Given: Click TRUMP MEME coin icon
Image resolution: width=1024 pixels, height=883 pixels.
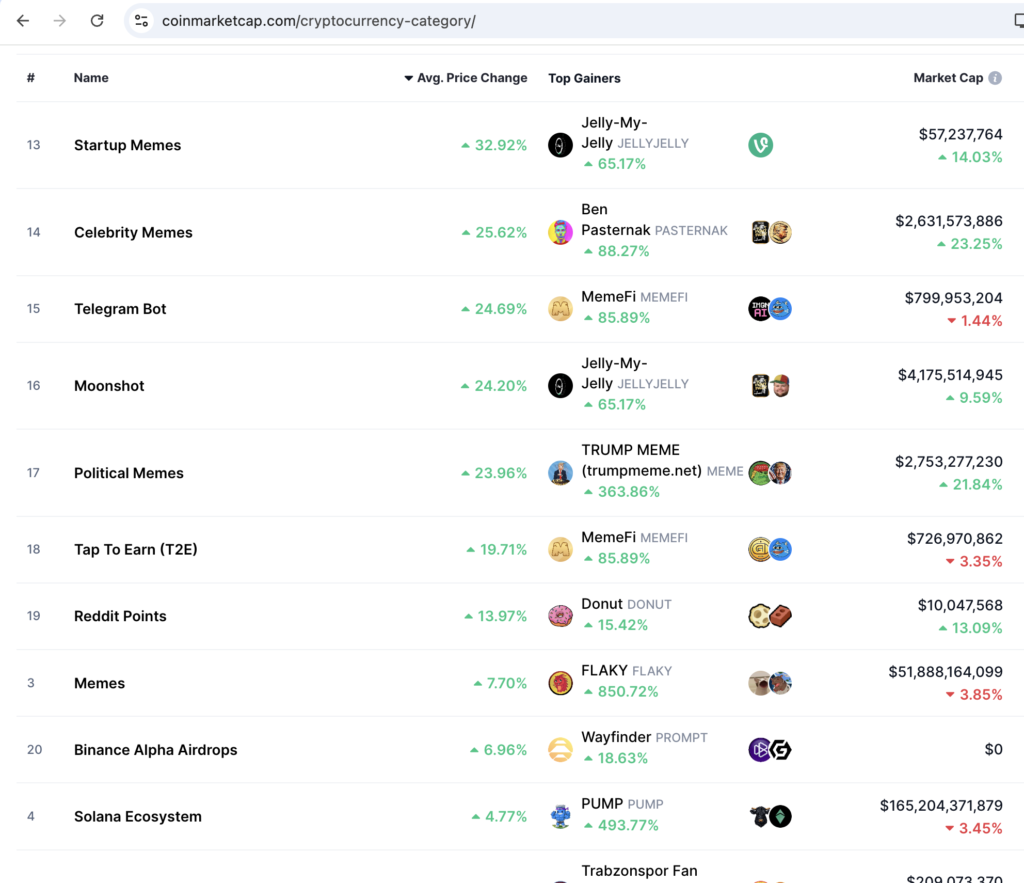Looking at the screenshot, I should tap(560, 472).
